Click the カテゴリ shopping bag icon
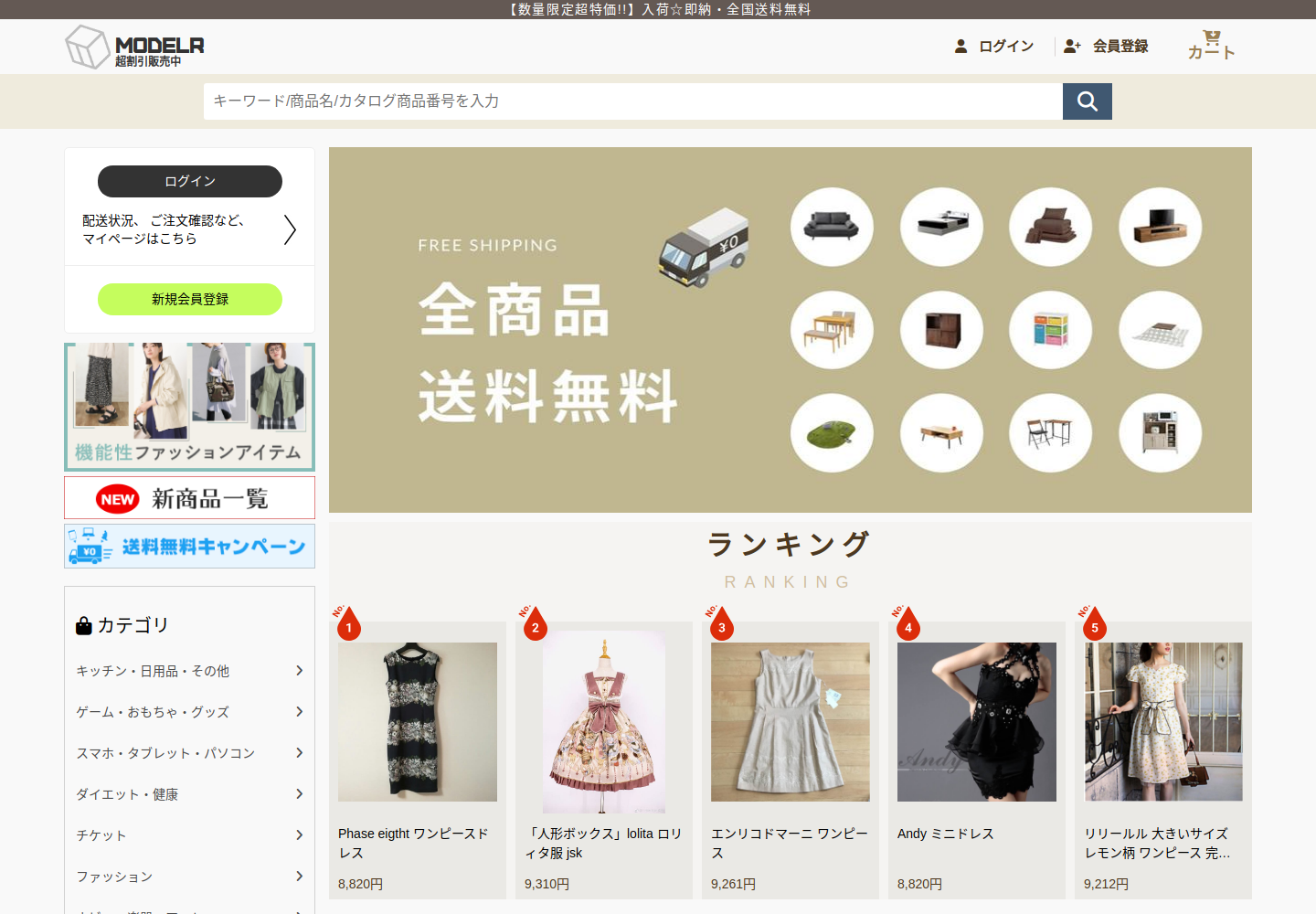 tap(84, 625)
